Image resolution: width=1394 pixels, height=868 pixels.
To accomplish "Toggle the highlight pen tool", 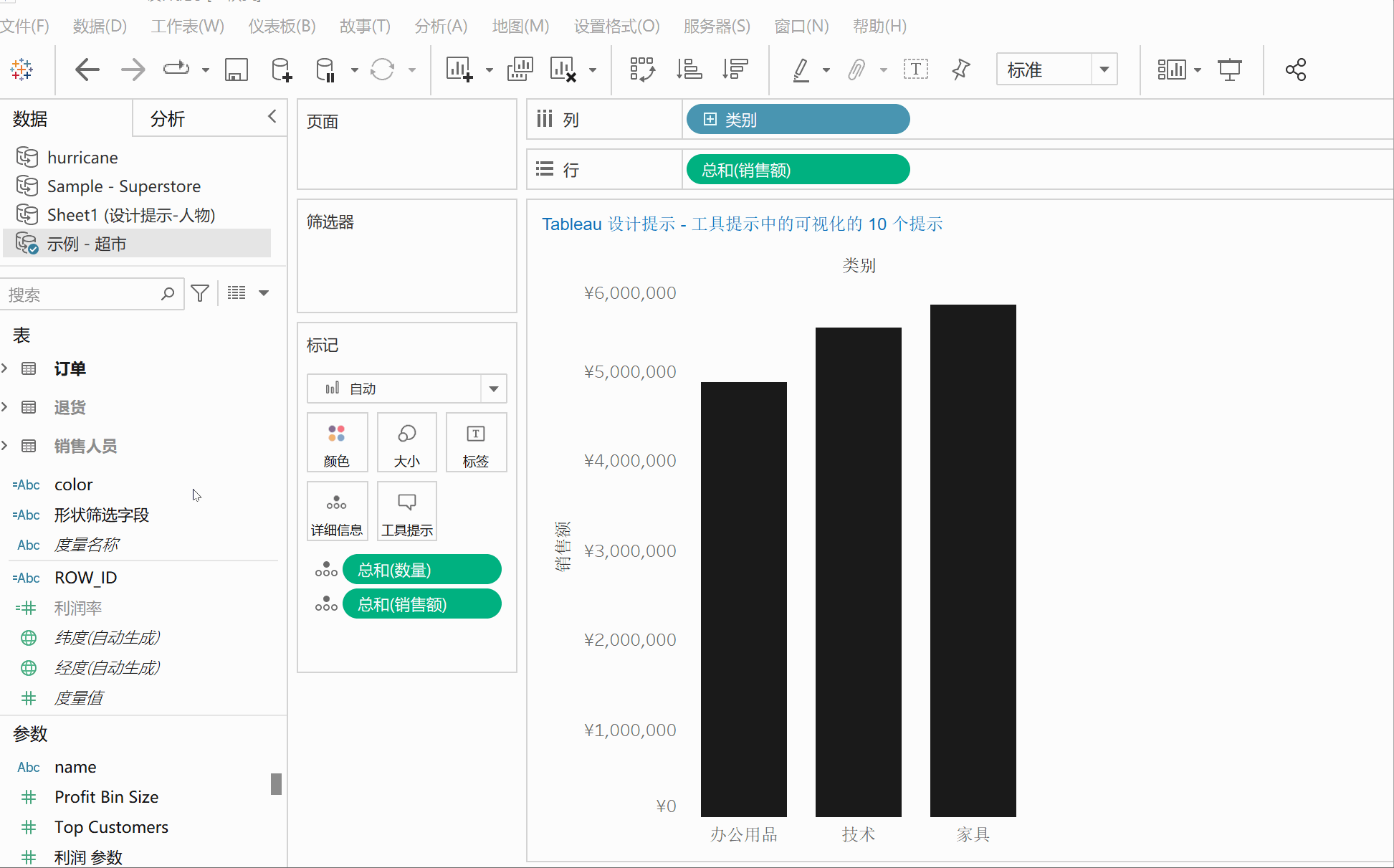I will click(x=801, y=70).
